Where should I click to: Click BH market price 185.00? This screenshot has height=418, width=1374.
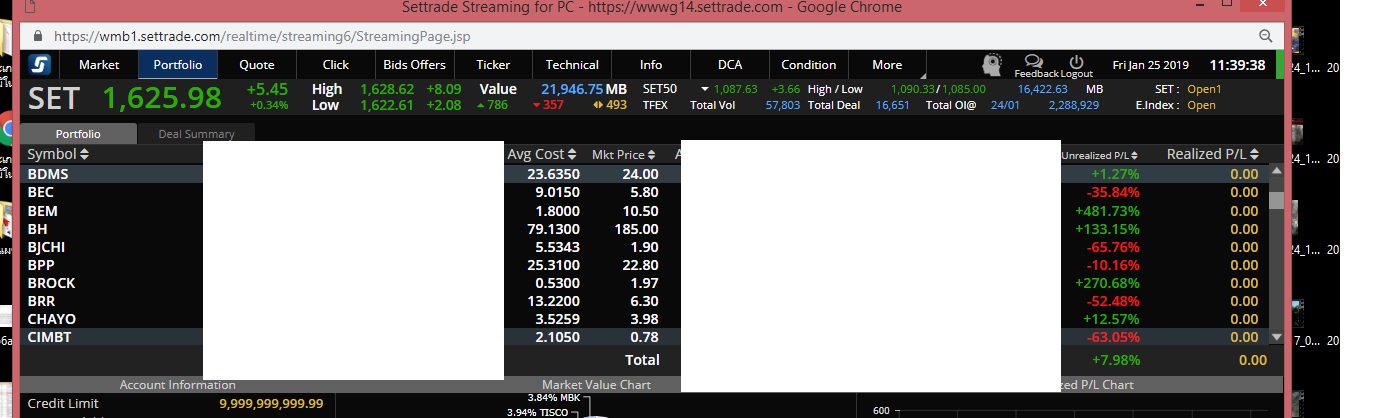coord(636,229)
